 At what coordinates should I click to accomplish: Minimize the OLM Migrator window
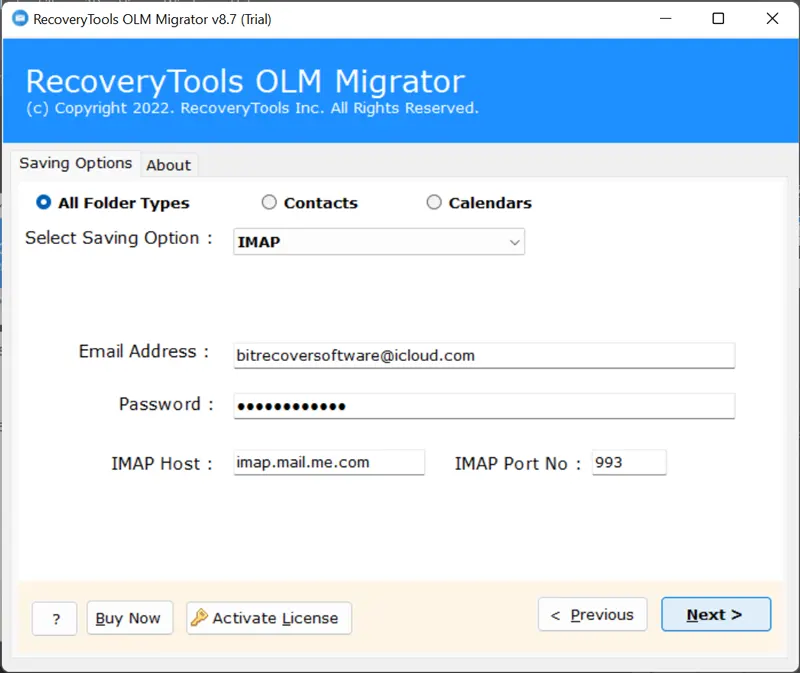[664, 19]
